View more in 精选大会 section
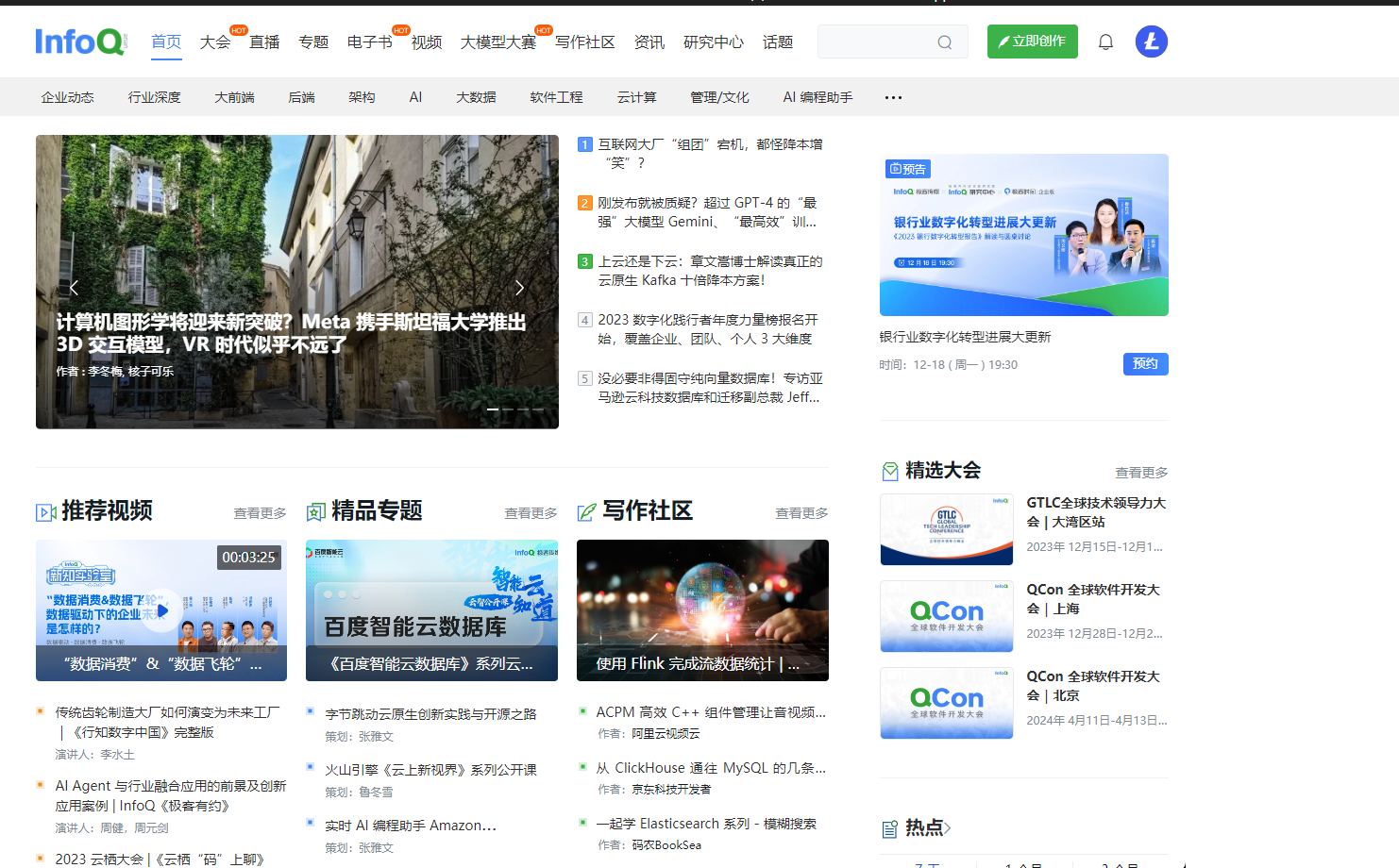 click(x=1141, y=473)
